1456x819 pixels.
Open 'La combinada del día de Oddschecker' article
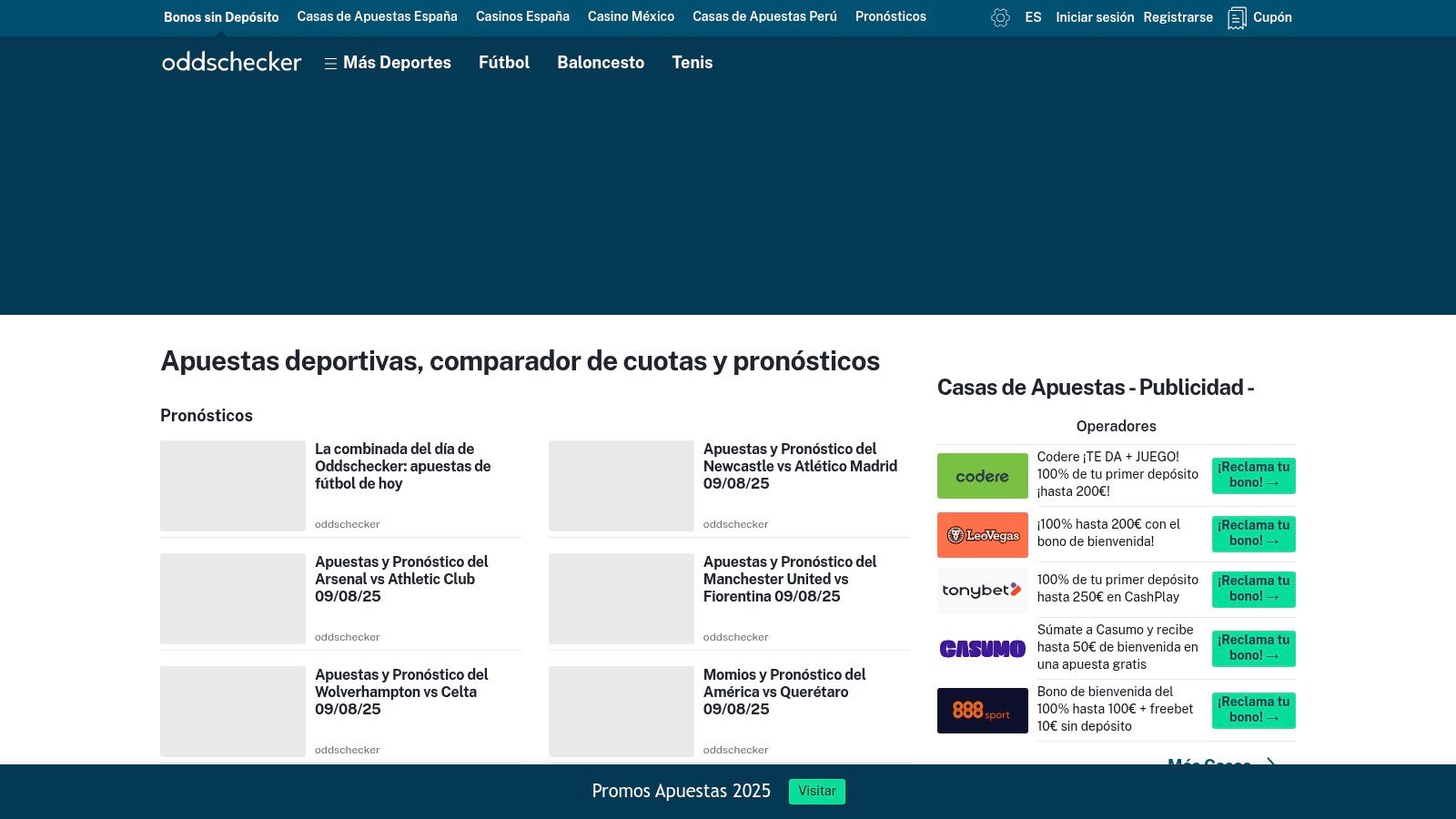point(403,466)
